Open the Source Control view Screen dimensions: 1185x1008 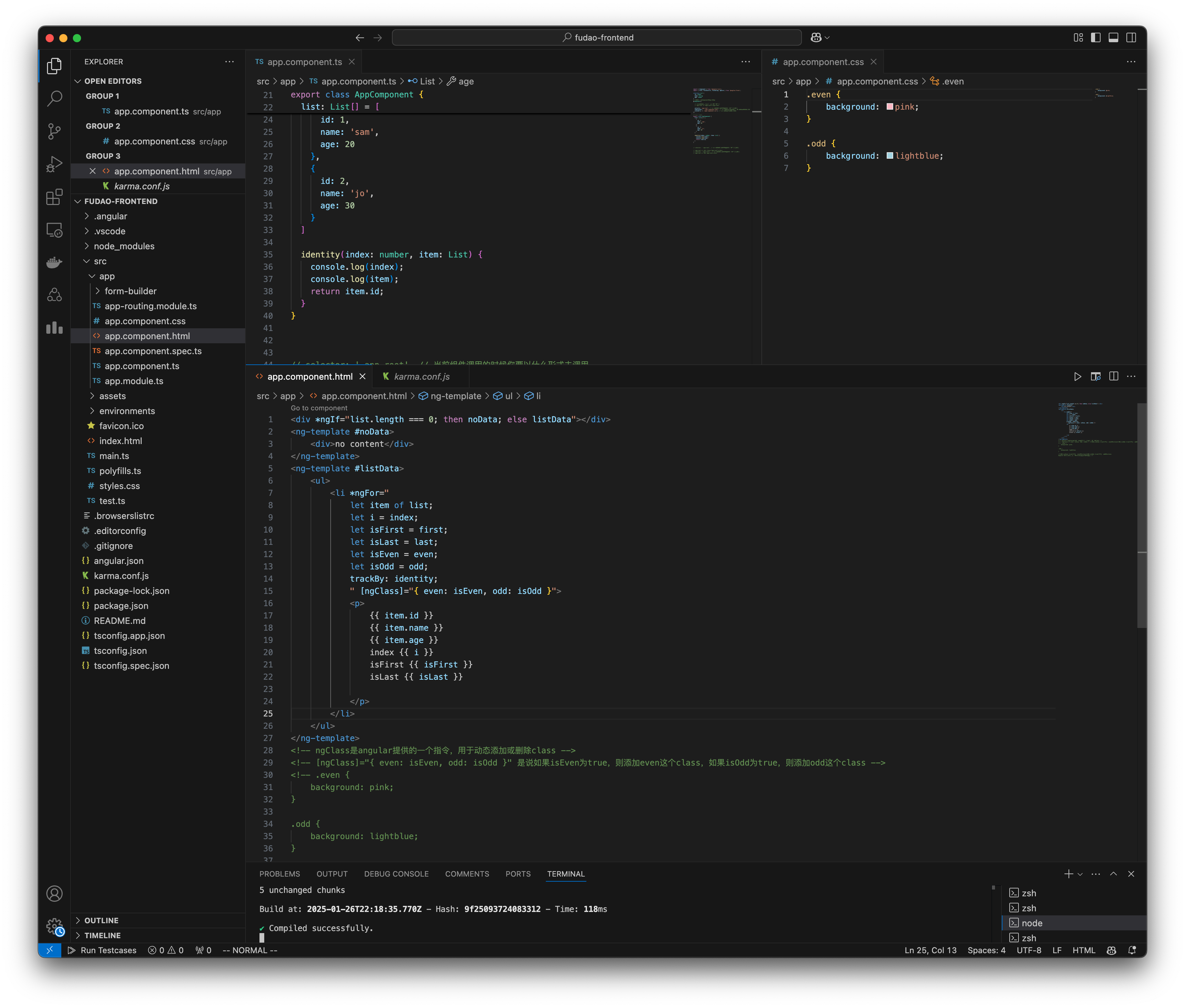[x=54, y=132]
